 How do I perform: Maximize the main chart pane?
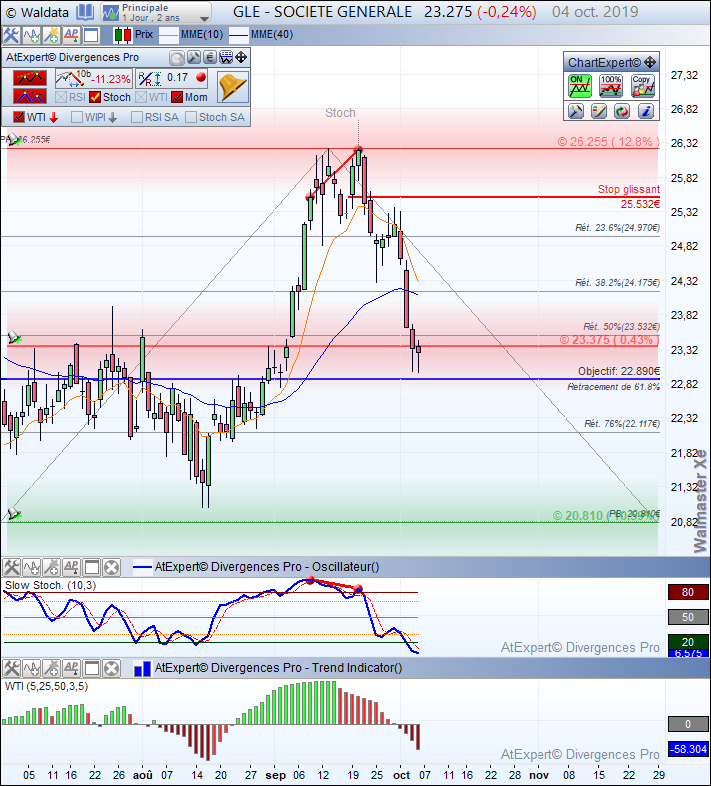coord(91,35)
